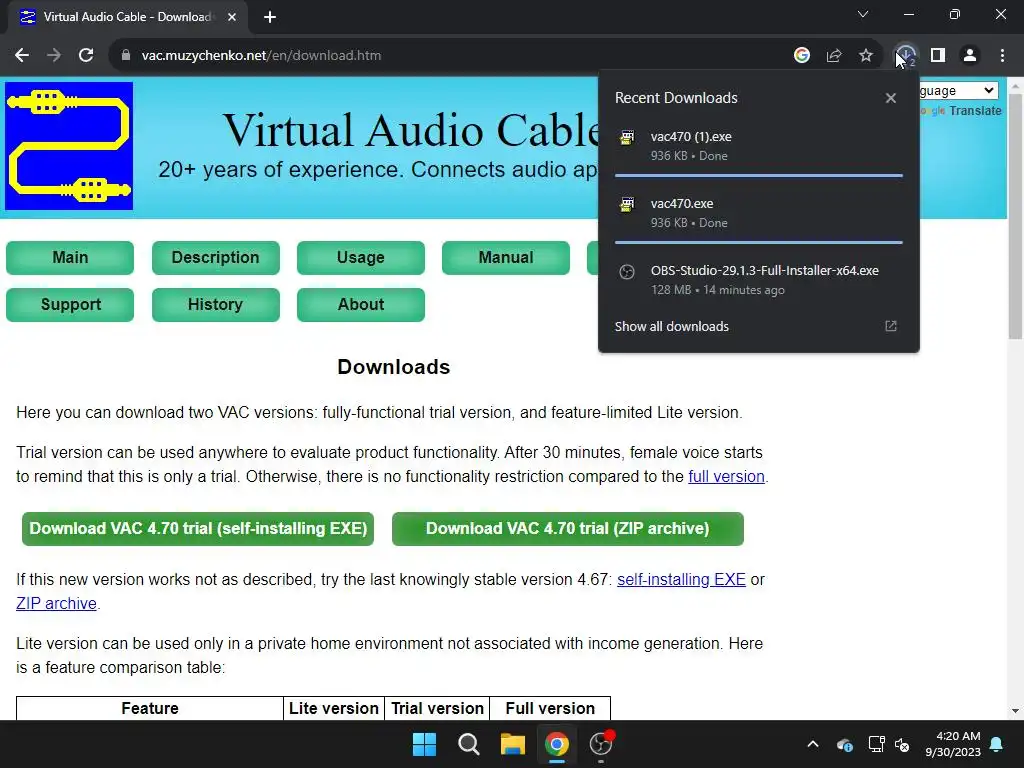1024x768 pixels.
Task: Download stable 4.67 ZIP archive link
Action: pos(56,603)
